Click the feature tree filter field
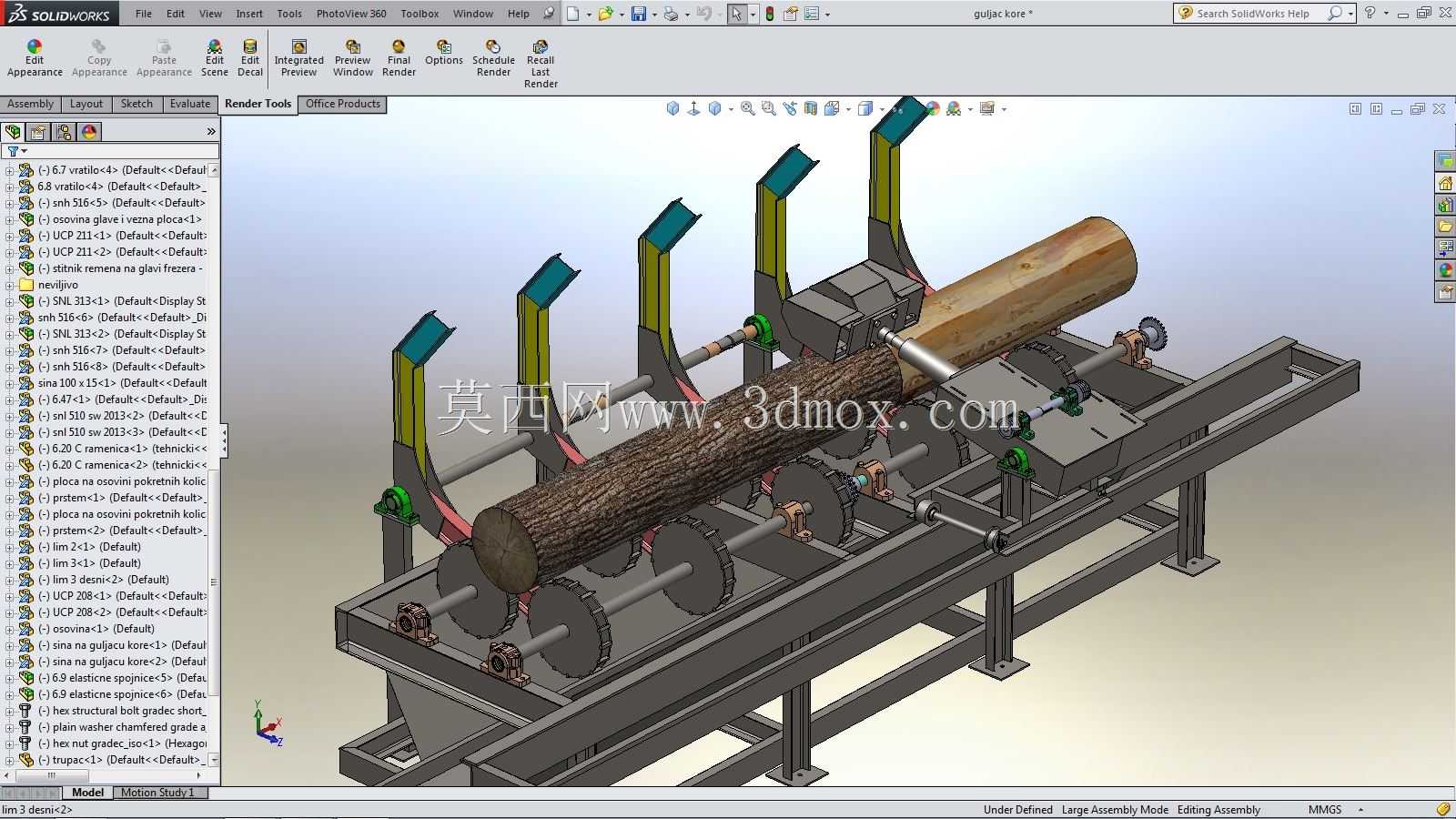The width and height of the screenshot is (1456, 819). [x=110, y=151]
